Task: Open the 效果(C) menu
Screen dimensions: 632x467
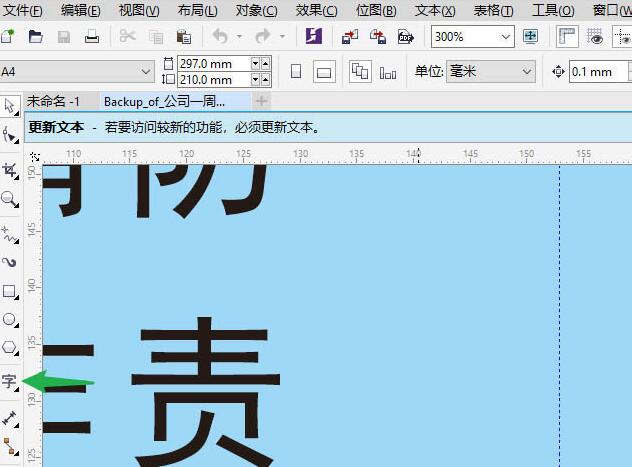Action: [x=316, y=10]
